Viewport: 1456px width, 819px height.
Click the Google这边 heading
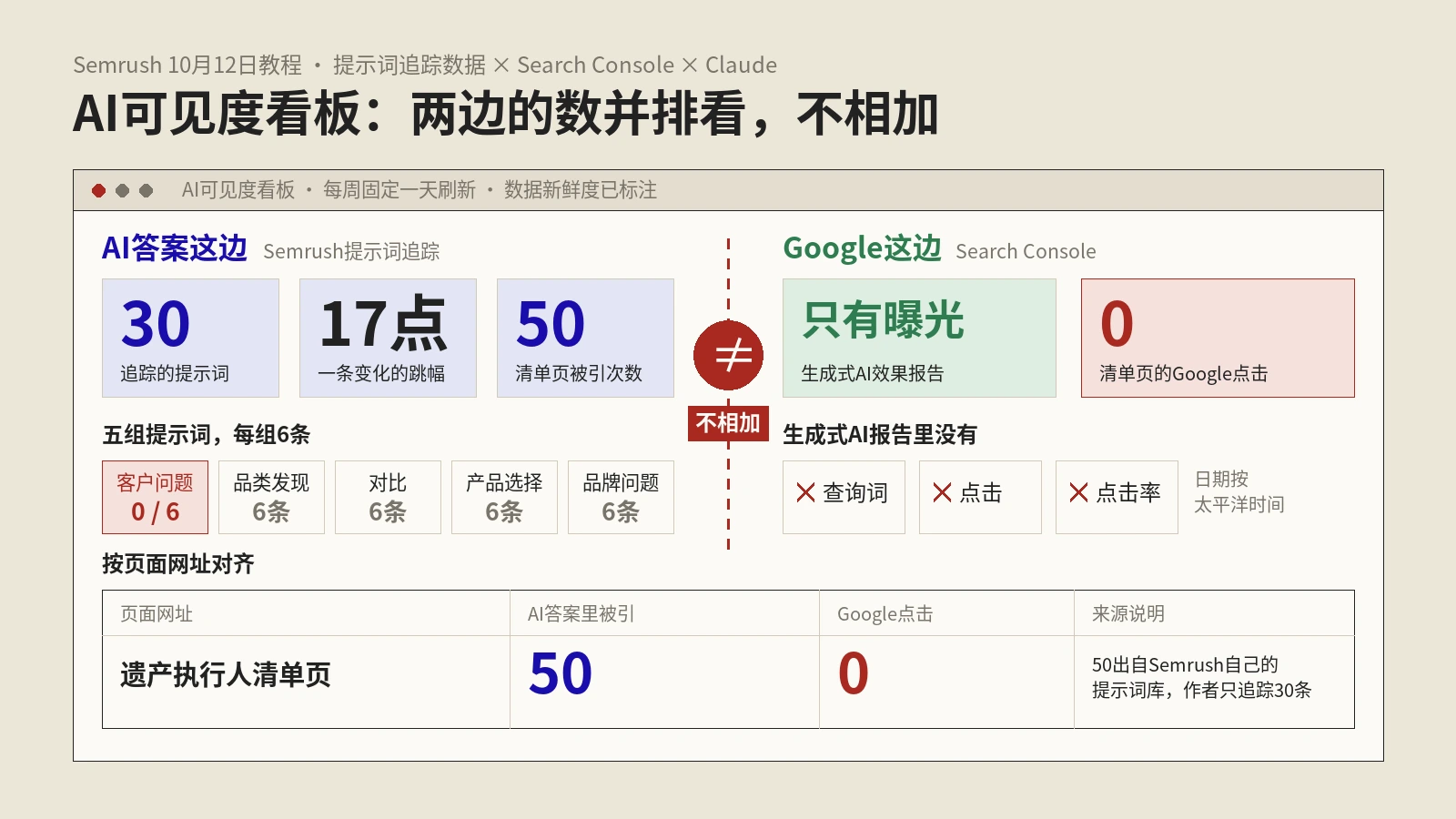coord(862,248)
